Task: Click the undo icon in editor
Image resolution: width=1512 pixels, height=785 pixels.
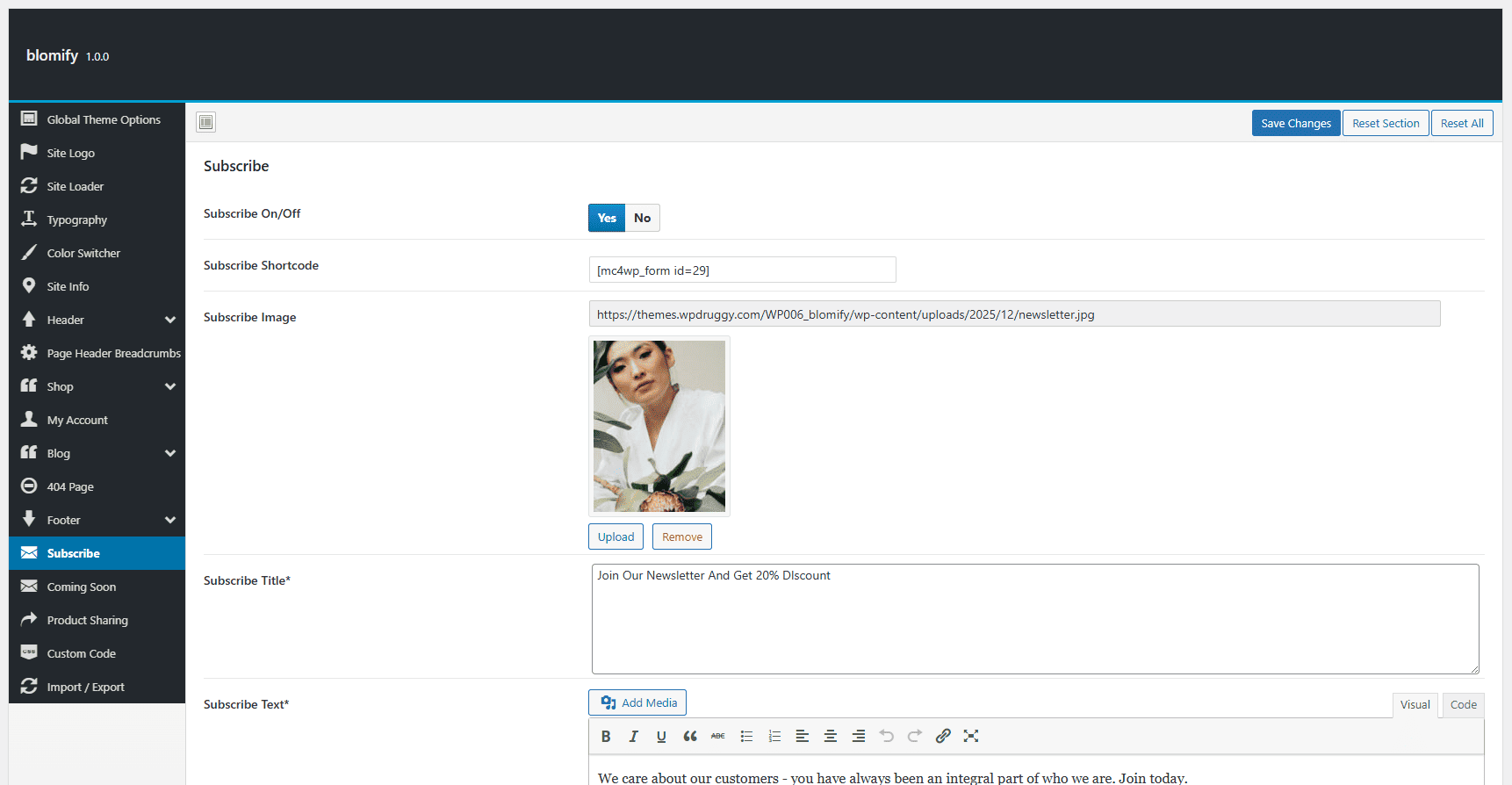Action: coord(887,737)
